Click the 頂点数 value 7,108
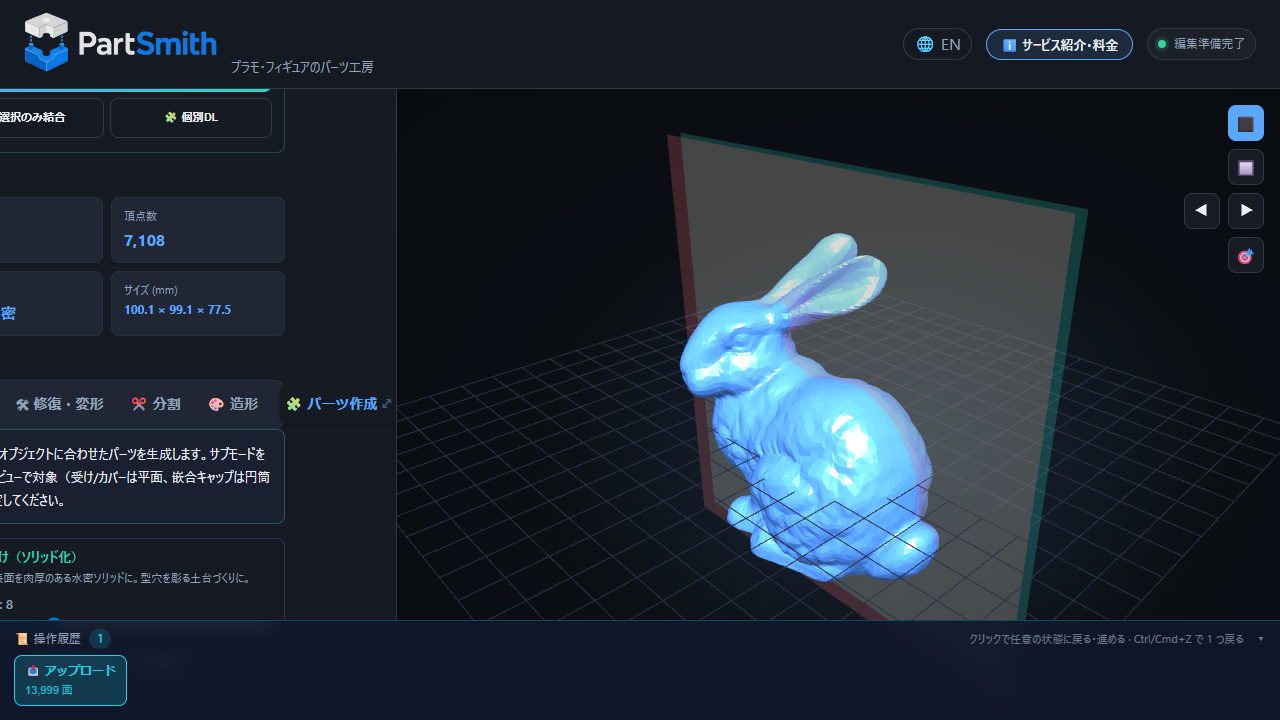This screenshot has width=1280, height=720. click(144, 241)
